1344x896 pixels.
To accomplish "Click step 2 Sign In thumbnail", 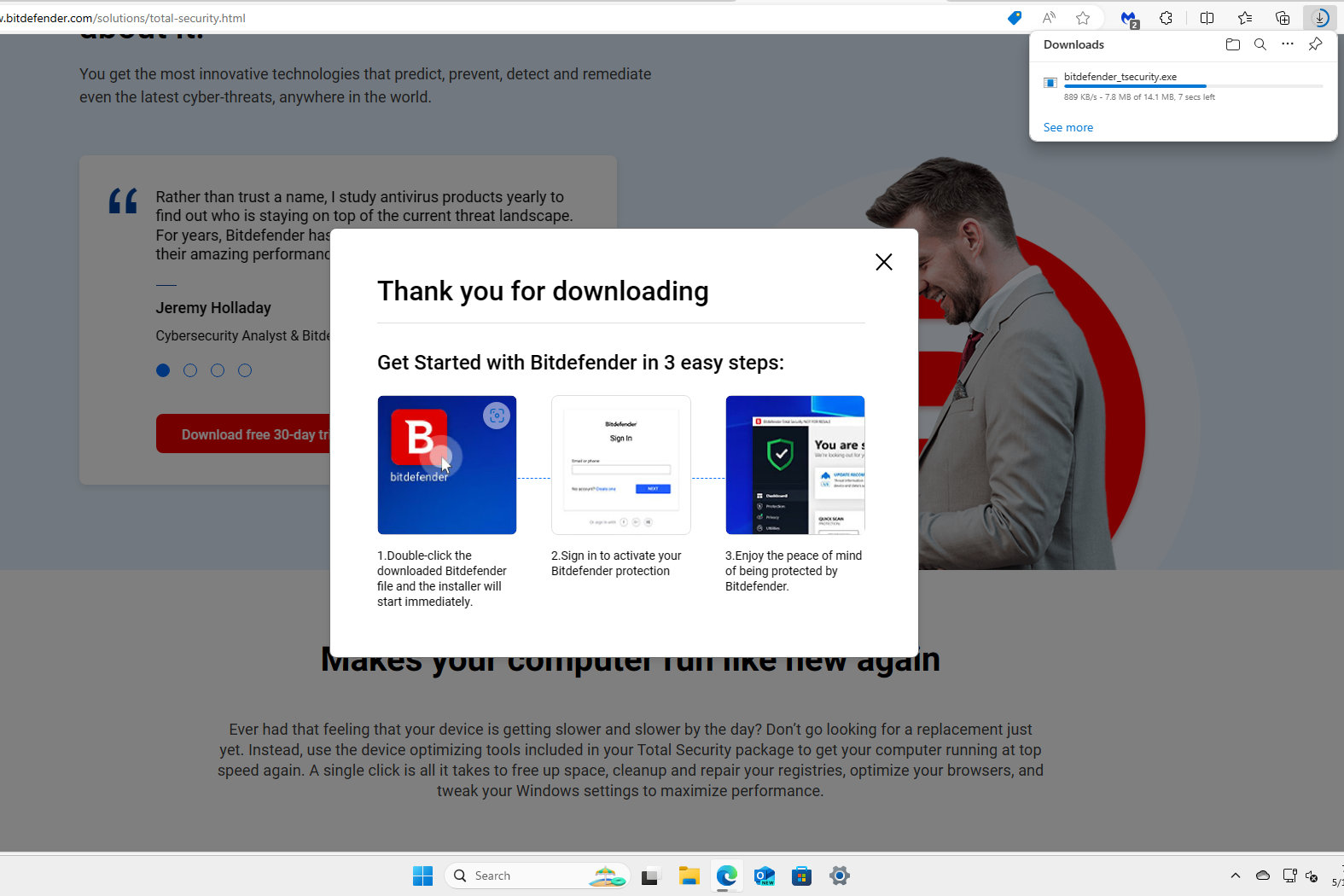I will click(x=621, y=465).
